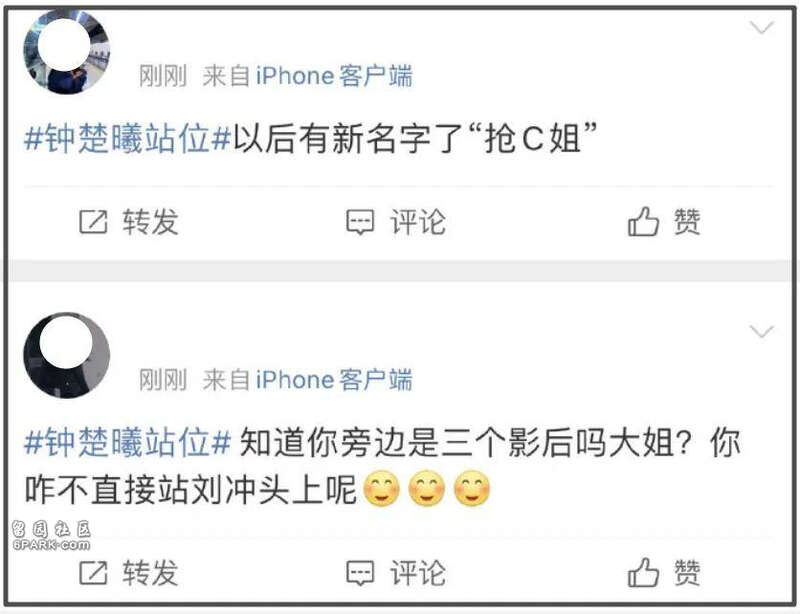Open the second poster's avatar
This screenshot has width=800, height=614.
pos(67,355)
